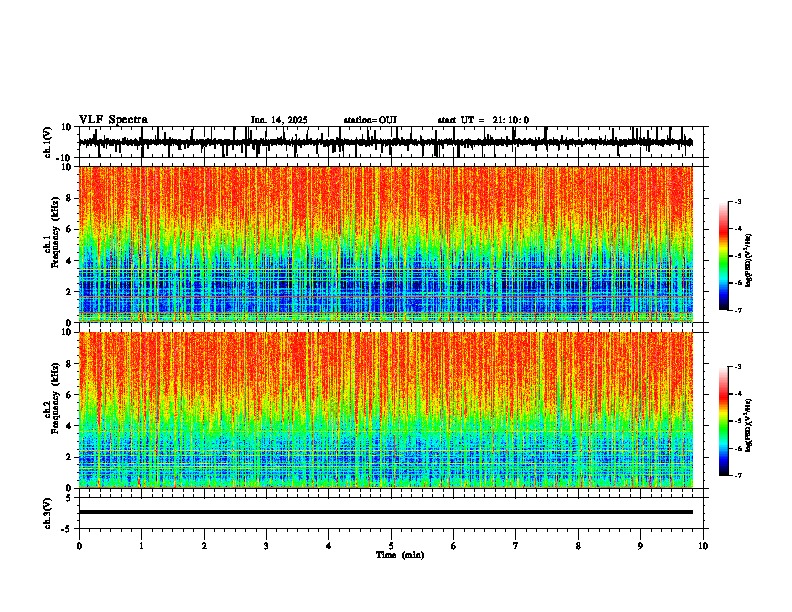Select the "start UT = 21:10:0" text

(483, 120)
